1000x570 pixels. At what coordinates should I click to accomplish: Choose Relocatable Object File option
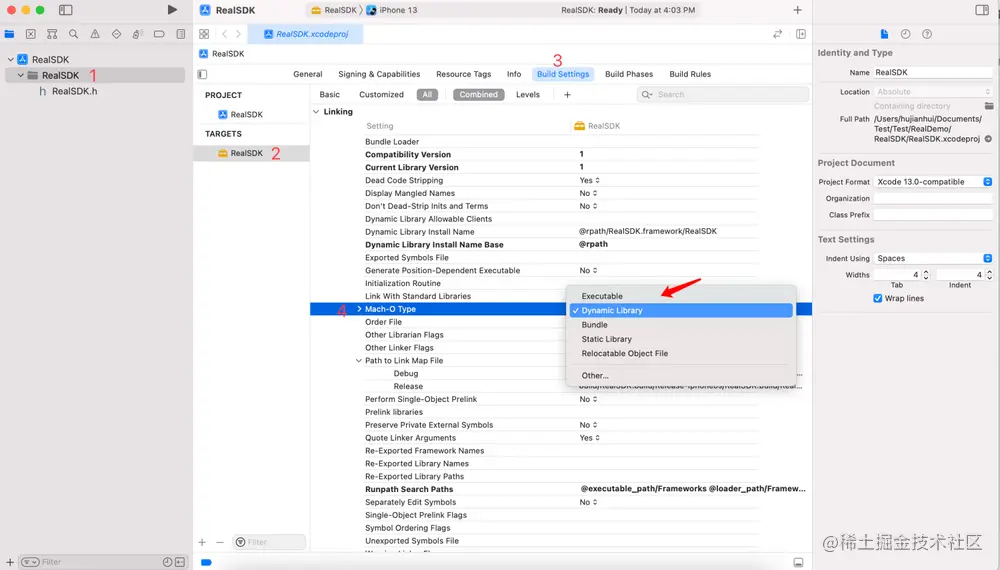click(680, 353)
